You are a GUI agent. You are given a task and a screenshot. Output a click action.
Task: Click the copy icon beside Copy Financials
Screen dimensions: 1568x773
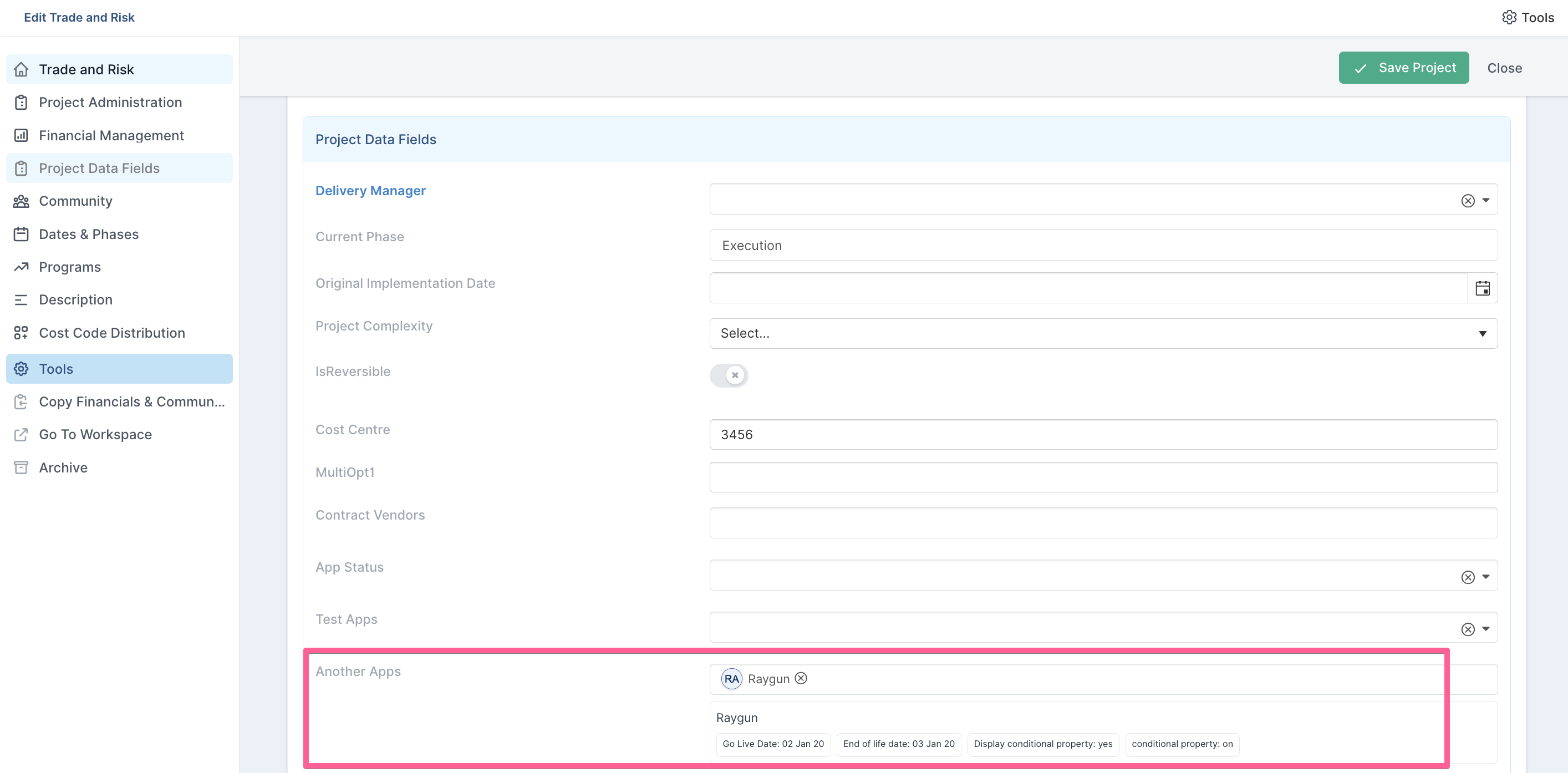[21, 401]
